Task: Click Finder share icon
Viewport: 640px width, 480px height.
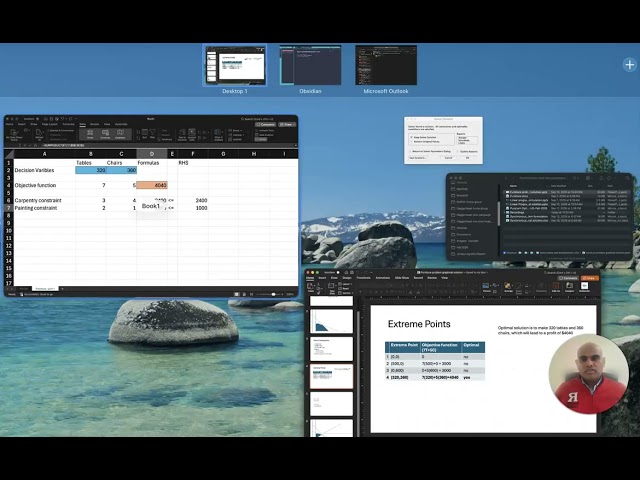Action: pyautogui.click(x=601, y=178)
